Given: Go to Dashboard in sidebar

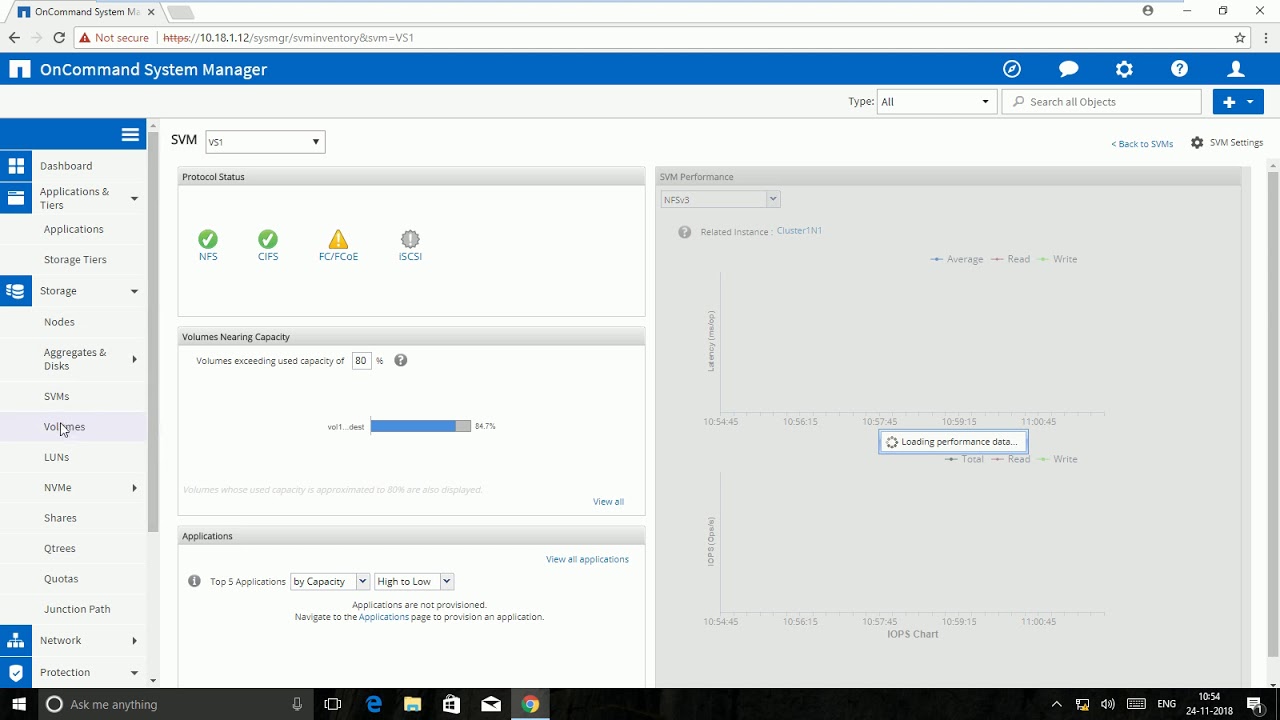Looking at the screenshot, I should pyautogui.click(x=66, y=166).
